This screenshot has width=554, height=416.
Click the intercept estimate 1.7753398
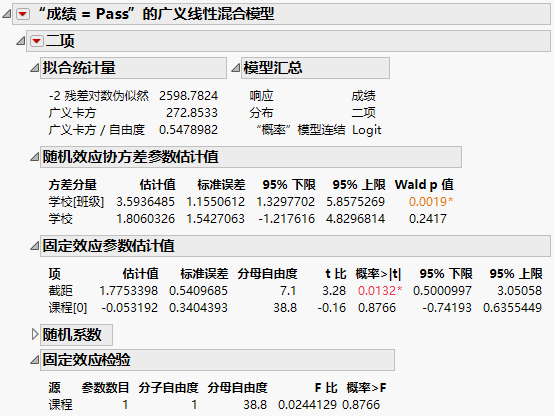click(x=128, y=291)
